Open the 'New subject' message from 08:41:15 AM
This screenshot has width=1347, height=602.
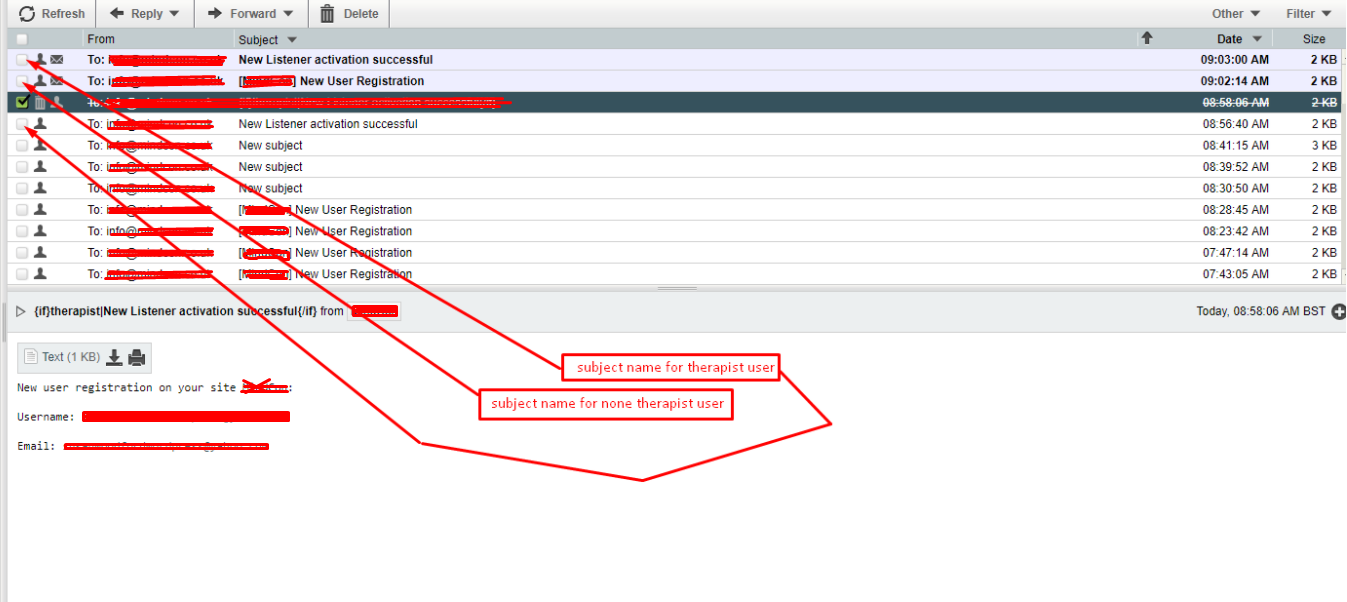pos(270,145)
